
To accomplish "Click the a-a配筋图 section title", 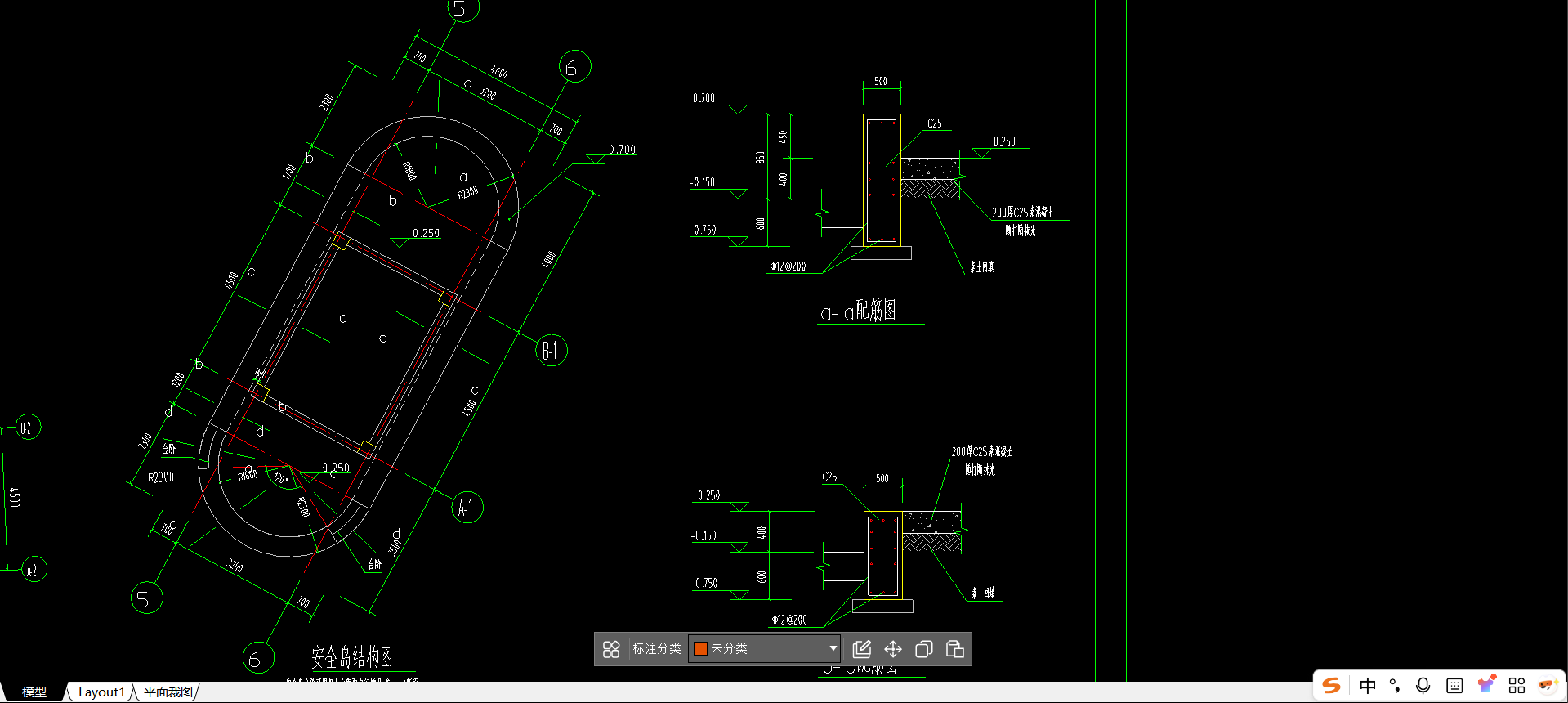I will pos(858,310).
